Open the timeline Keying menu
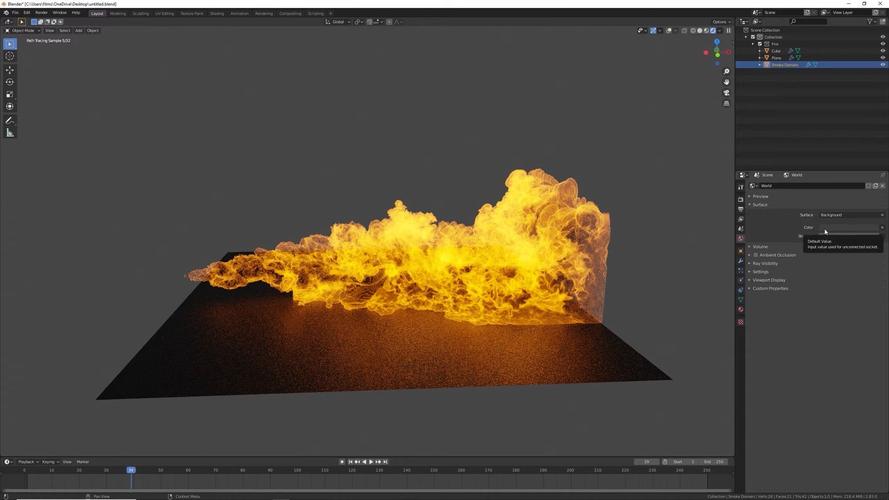The height and width of the screenshot is (500, 889). (x=49, y=462)
